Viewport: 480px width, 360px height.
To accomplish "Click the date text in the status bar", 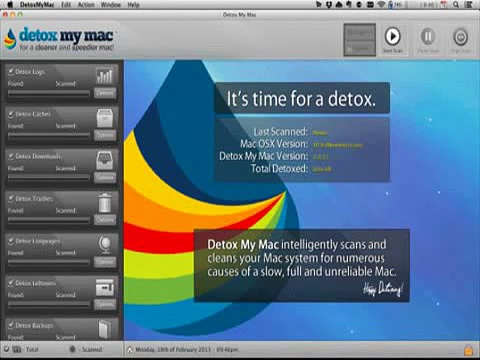I will coord(187,350).
